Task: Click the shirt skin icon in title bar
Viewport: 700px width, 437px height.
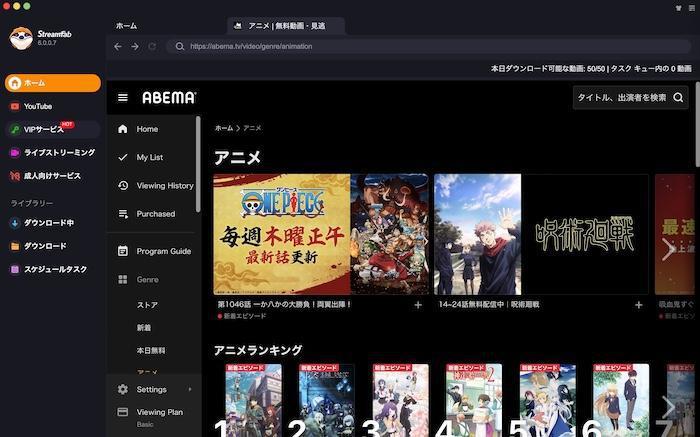Action: pyautogui.click(x=679, y=8)
